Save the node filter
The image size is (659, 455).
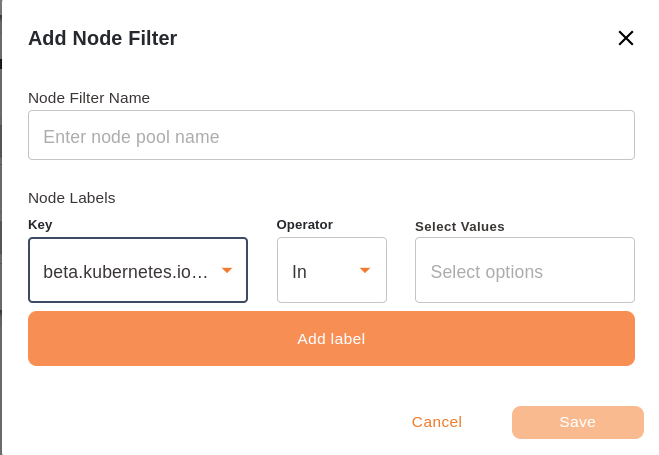click(577, 422)
